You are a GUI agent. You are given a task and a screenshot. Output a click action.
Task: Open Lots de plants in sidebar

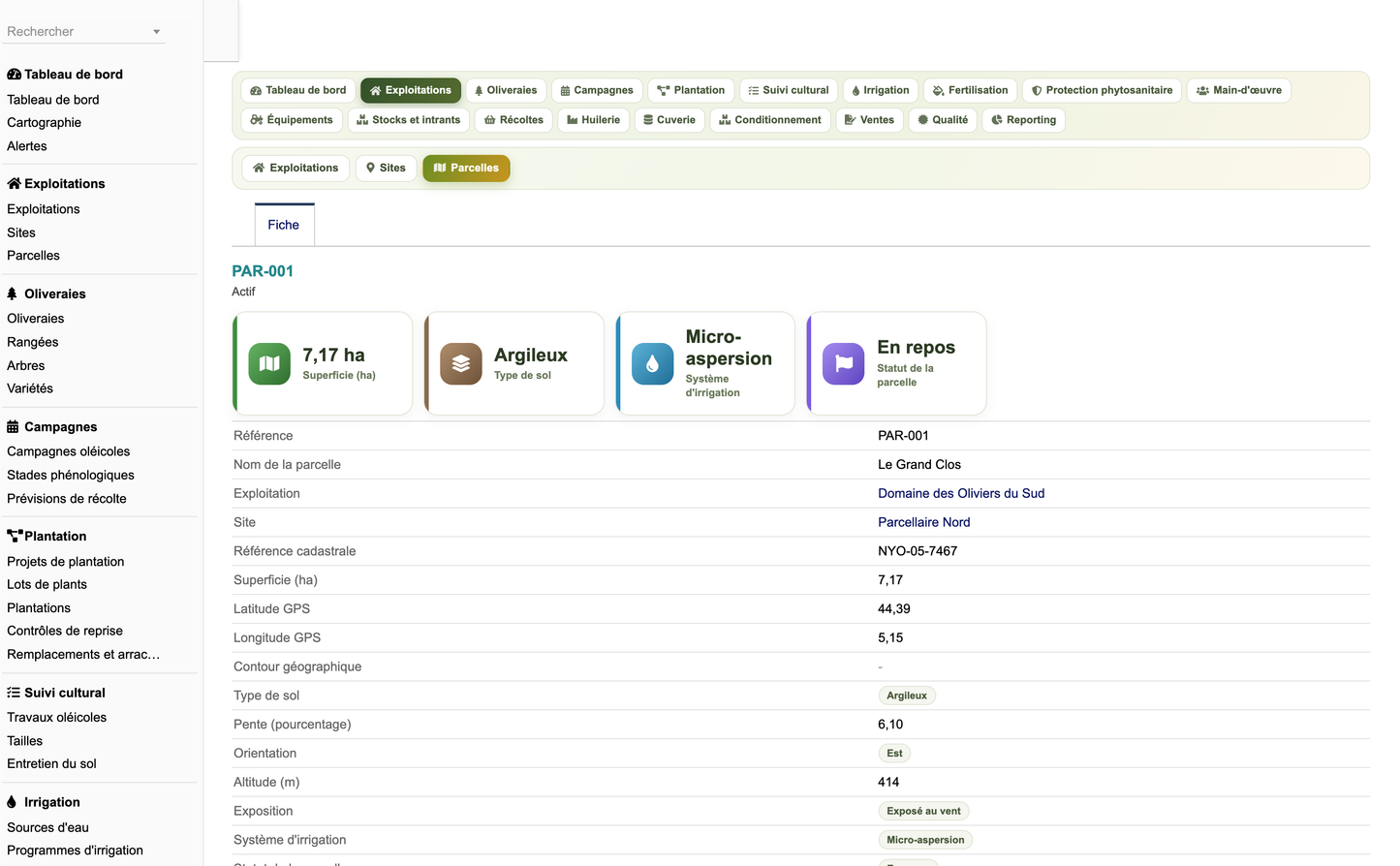47,584
